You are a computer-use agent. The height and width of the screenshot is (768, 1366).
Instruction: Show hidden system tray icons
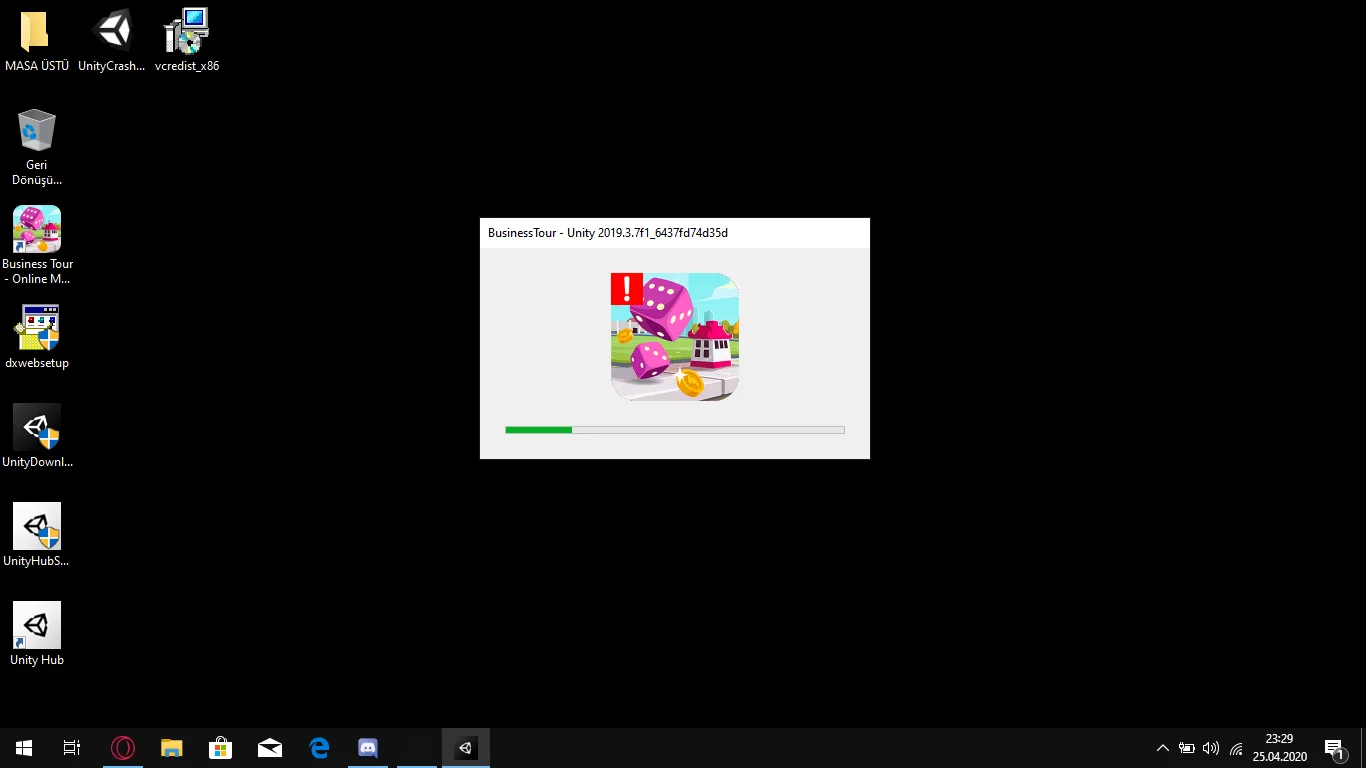tap(1162, 748)
